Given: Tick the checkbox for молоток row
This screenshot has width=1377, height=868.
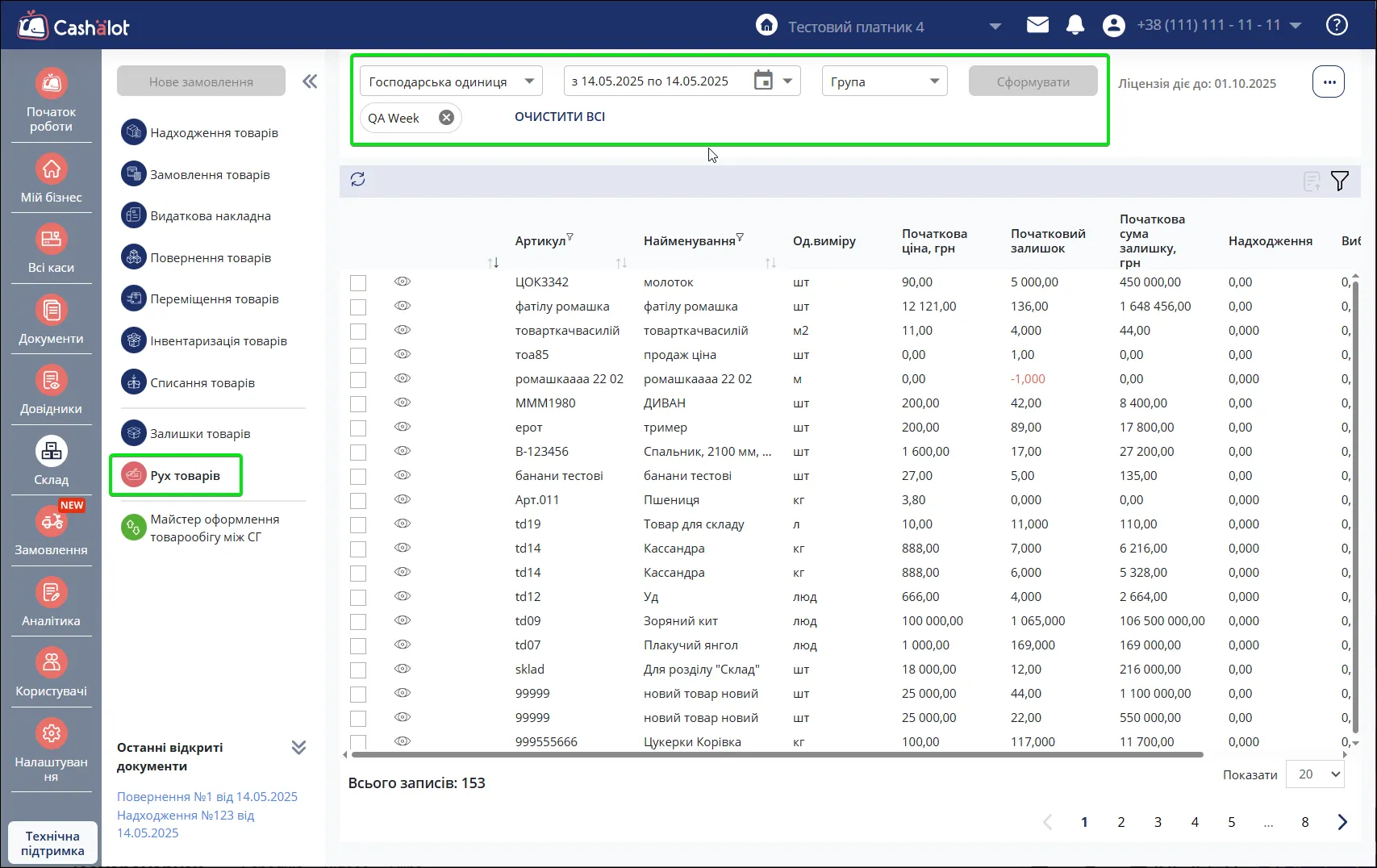Looking at the screenshot, I should (358, 283).
